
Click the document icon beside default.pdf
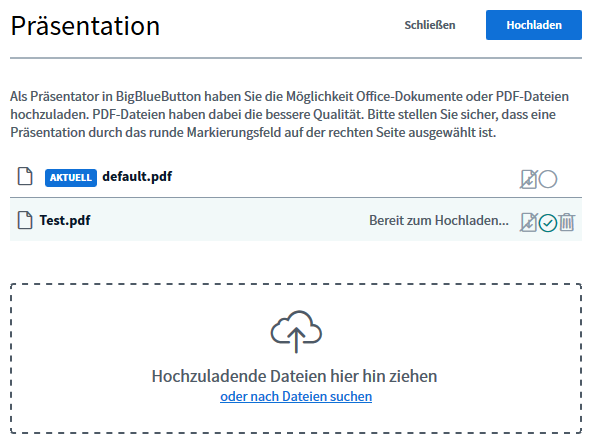(x=25, y=176)
